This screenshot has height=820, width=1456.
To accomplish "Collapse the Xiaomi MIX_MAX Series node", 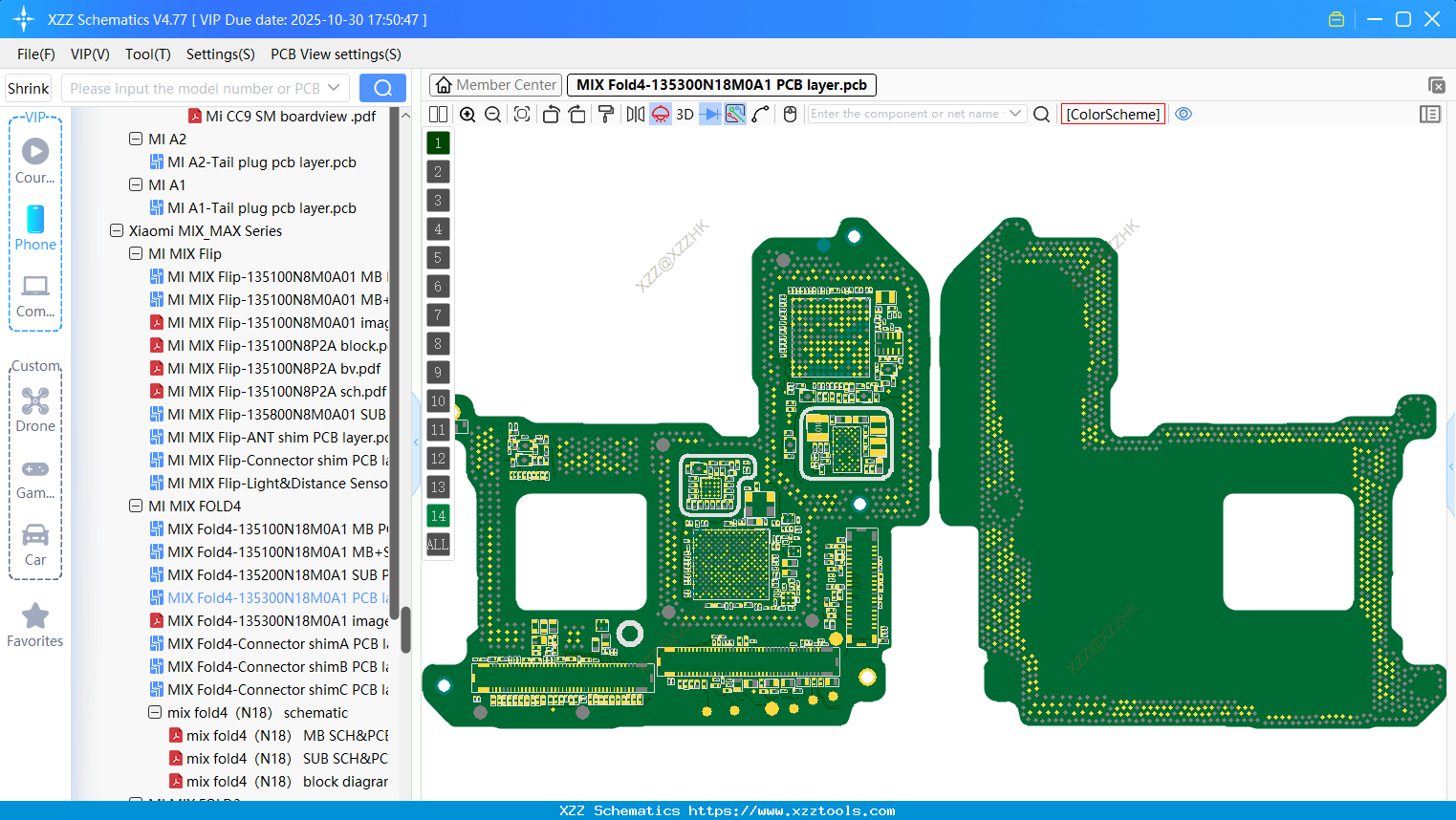I will 117,230.
